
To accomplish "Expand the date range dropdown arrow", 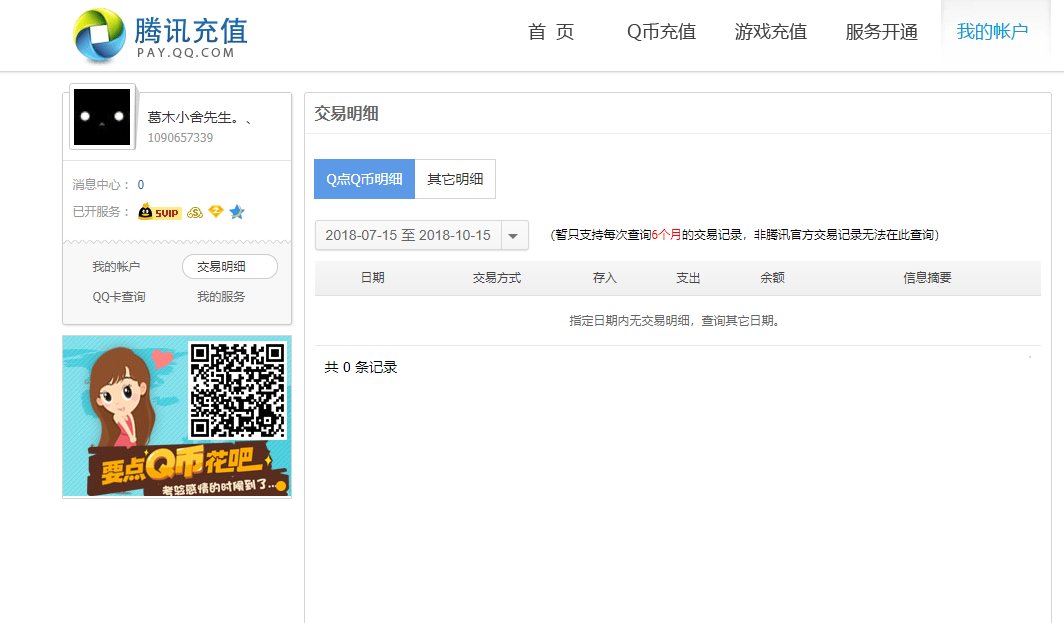I will (x=513, y=235).
